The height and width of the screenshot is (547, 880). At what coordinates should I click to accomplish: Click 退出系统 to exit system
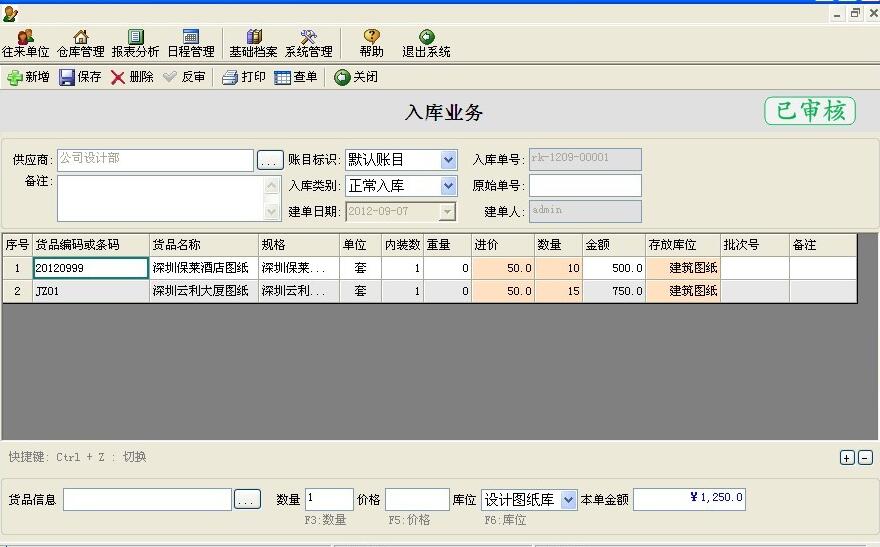(x=426, y=43)
